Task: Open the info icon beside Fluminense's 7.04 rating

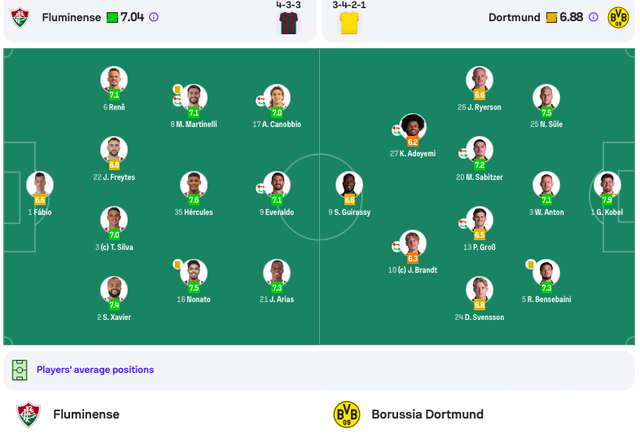Action: [x=154, y=17]
